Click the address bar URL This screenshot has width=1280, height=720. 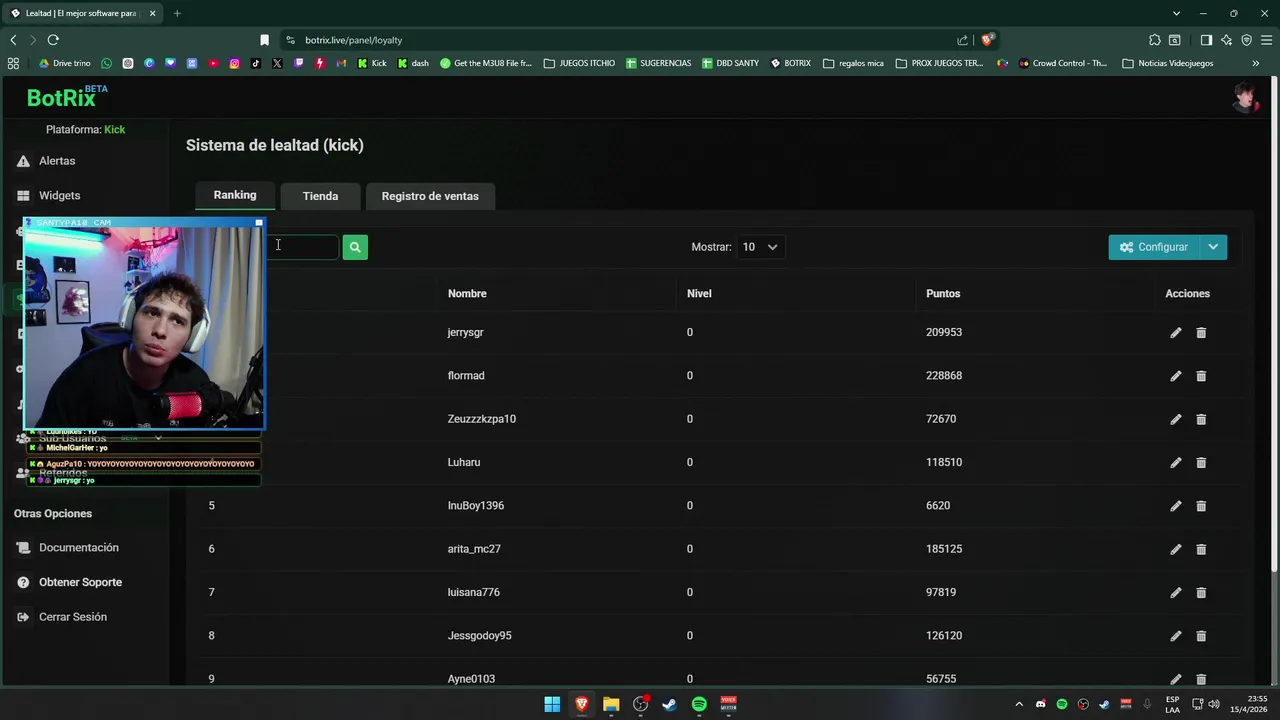point(353,40)
